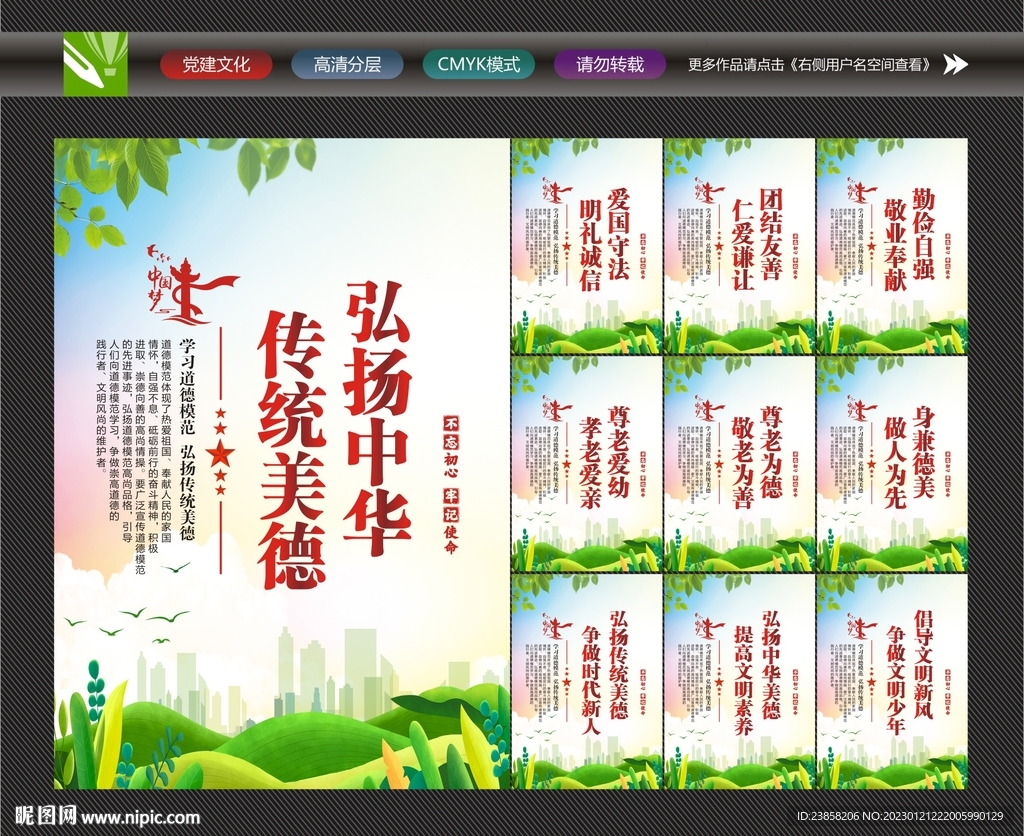Open the 弘扬中华美德 提高文明素养 poster
The height and width of the screenshot is (836, 1024).
coord(739,681)
